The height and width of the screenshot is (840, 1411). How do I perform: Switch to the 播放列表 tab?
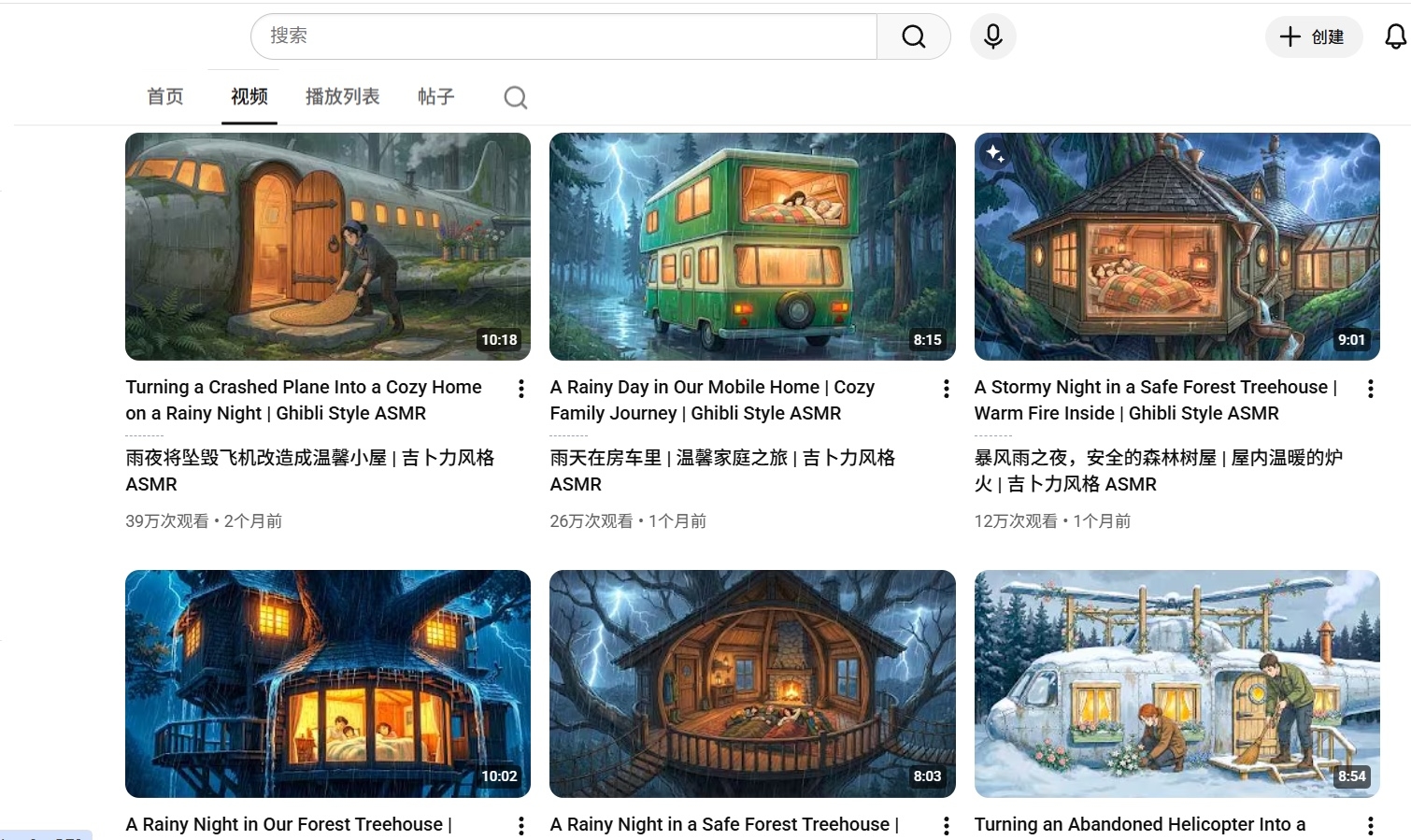[x=342, y=96]
